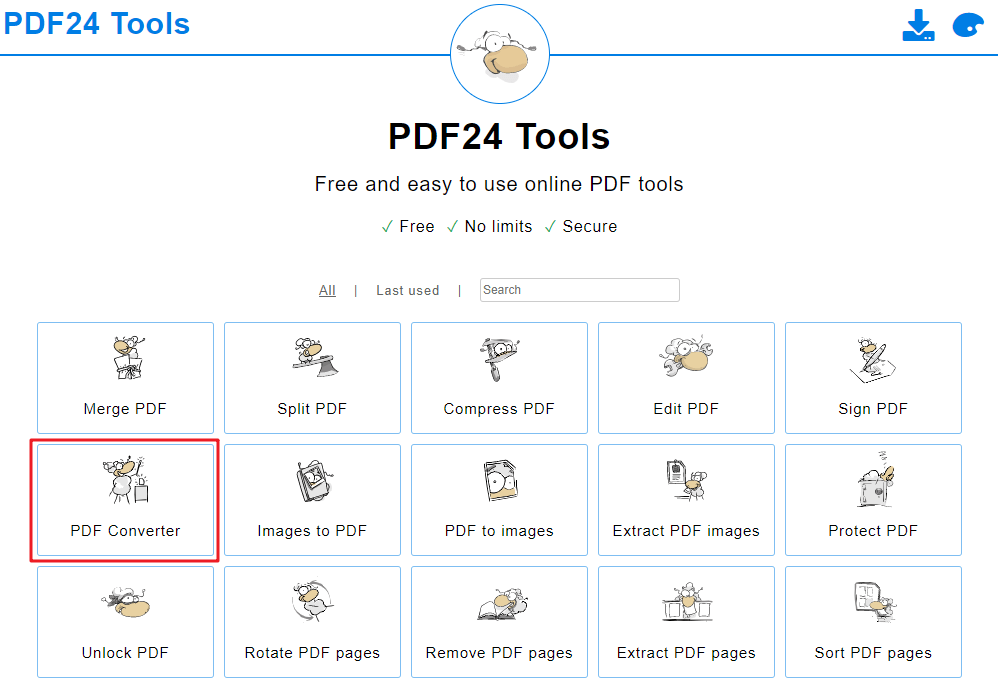Open the Merge PDF tool
Image resolution: width=998 pixels, height=682 pixels.
[x=124, y=378]
